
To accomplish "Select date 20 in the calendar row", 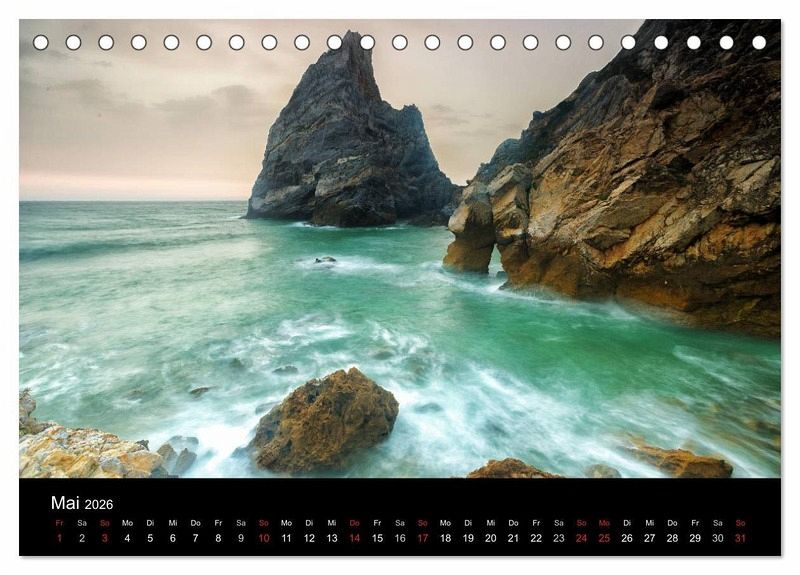I will (x=490, y=538).
